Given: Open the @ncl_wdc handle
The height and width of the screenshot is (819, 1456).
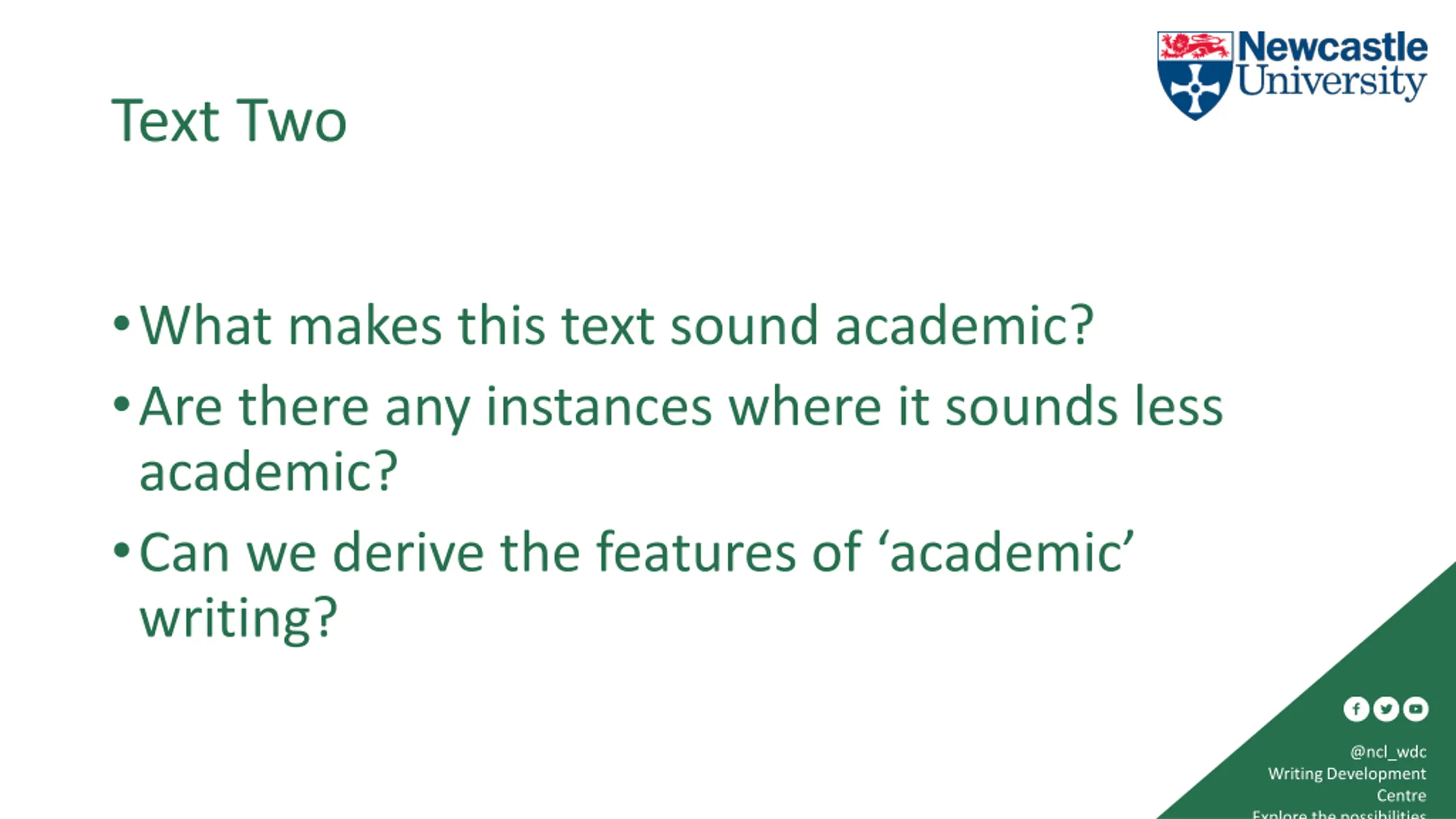Looking at the screenshot, I should pyautogui.click(x=1388, y=752).
